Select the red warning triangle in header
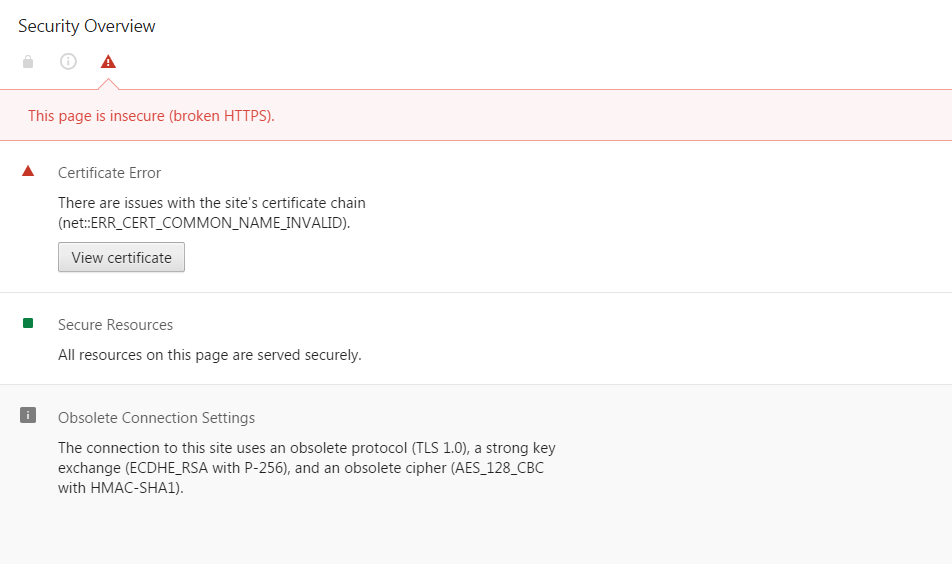Screen dimensions: 952x564 click(108, 62)
